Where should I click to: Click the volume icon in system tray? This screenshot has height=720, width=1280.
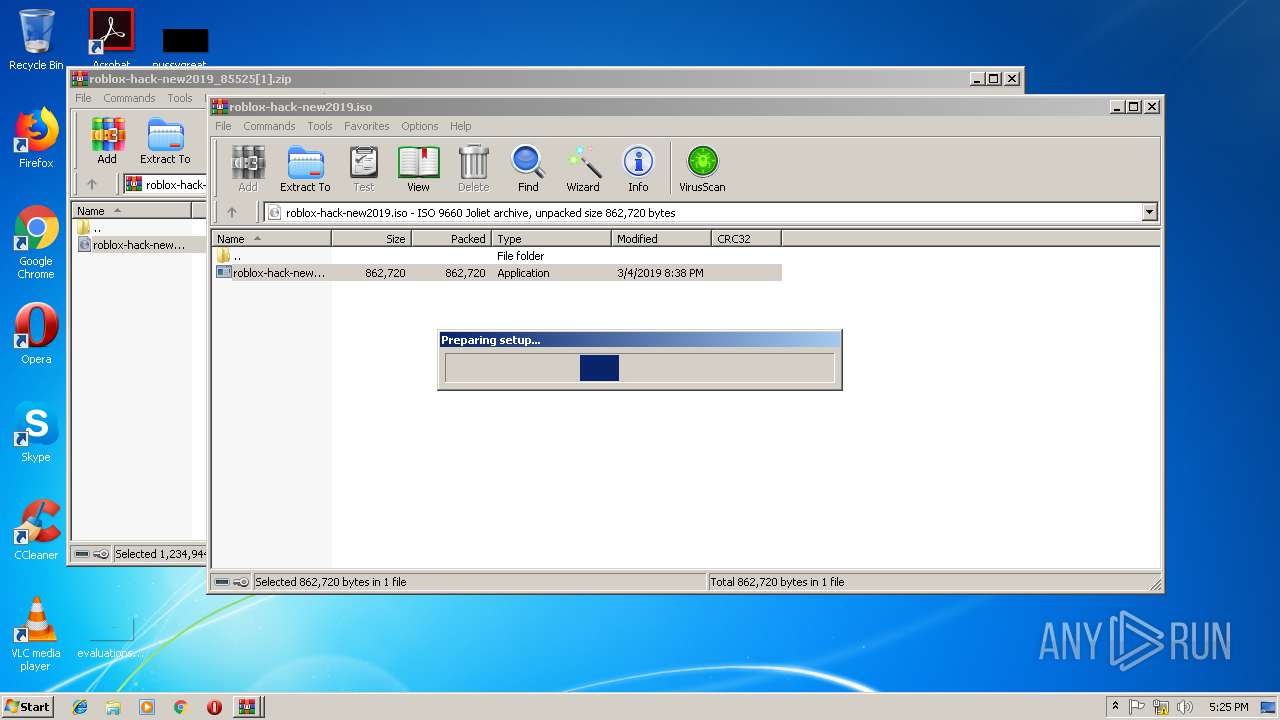coord(1184,707)
